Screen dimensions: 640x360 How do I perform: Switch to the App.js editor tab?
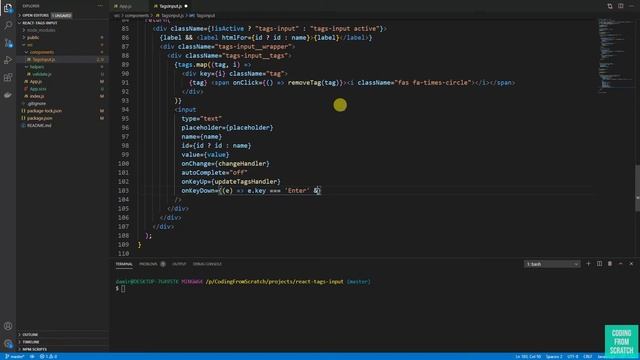click(125, 6)
